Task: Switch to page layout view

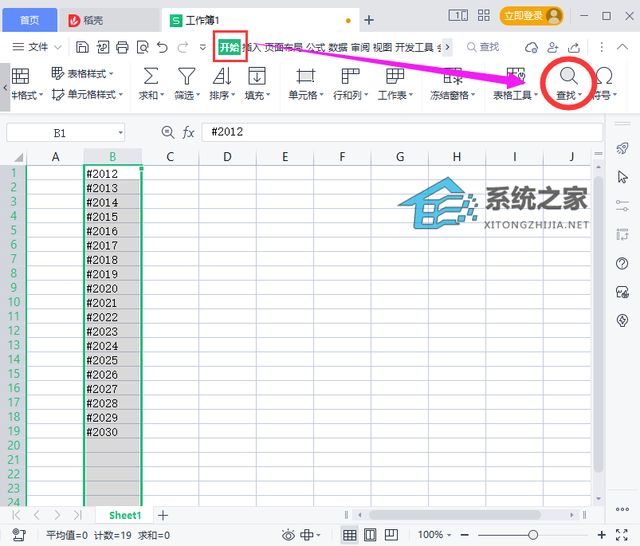Action: click(x=370, y=535)
